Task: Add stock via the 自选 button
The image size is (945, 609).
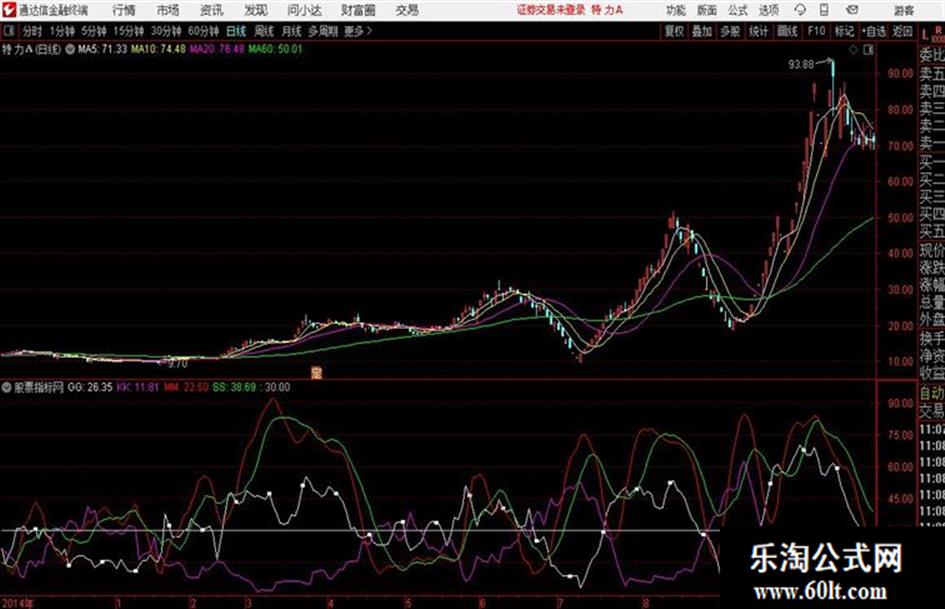Action: point(874,31)
